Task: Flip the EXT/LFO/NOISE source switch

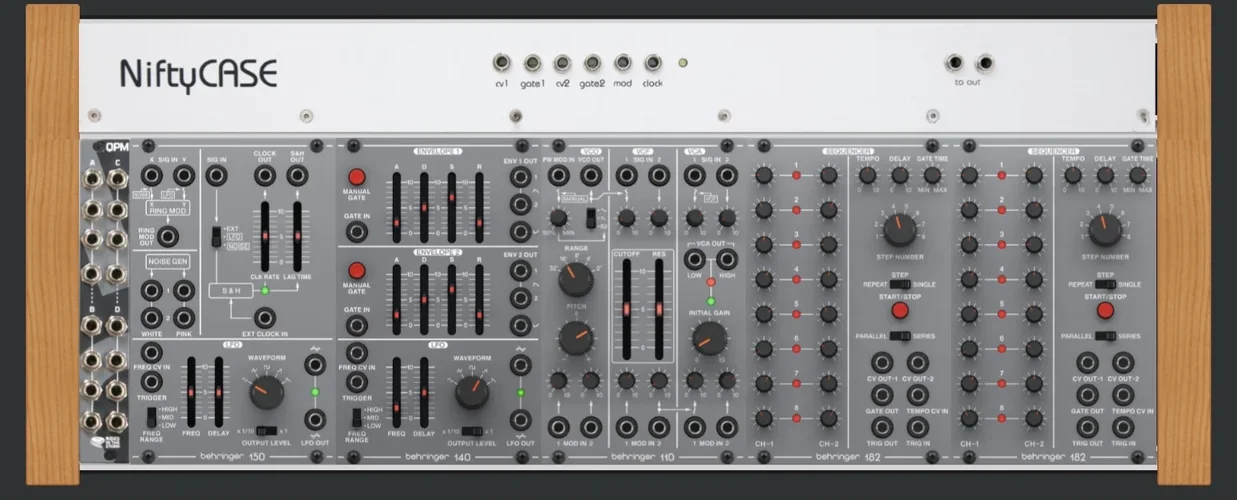Action: (x=214, y=236)
